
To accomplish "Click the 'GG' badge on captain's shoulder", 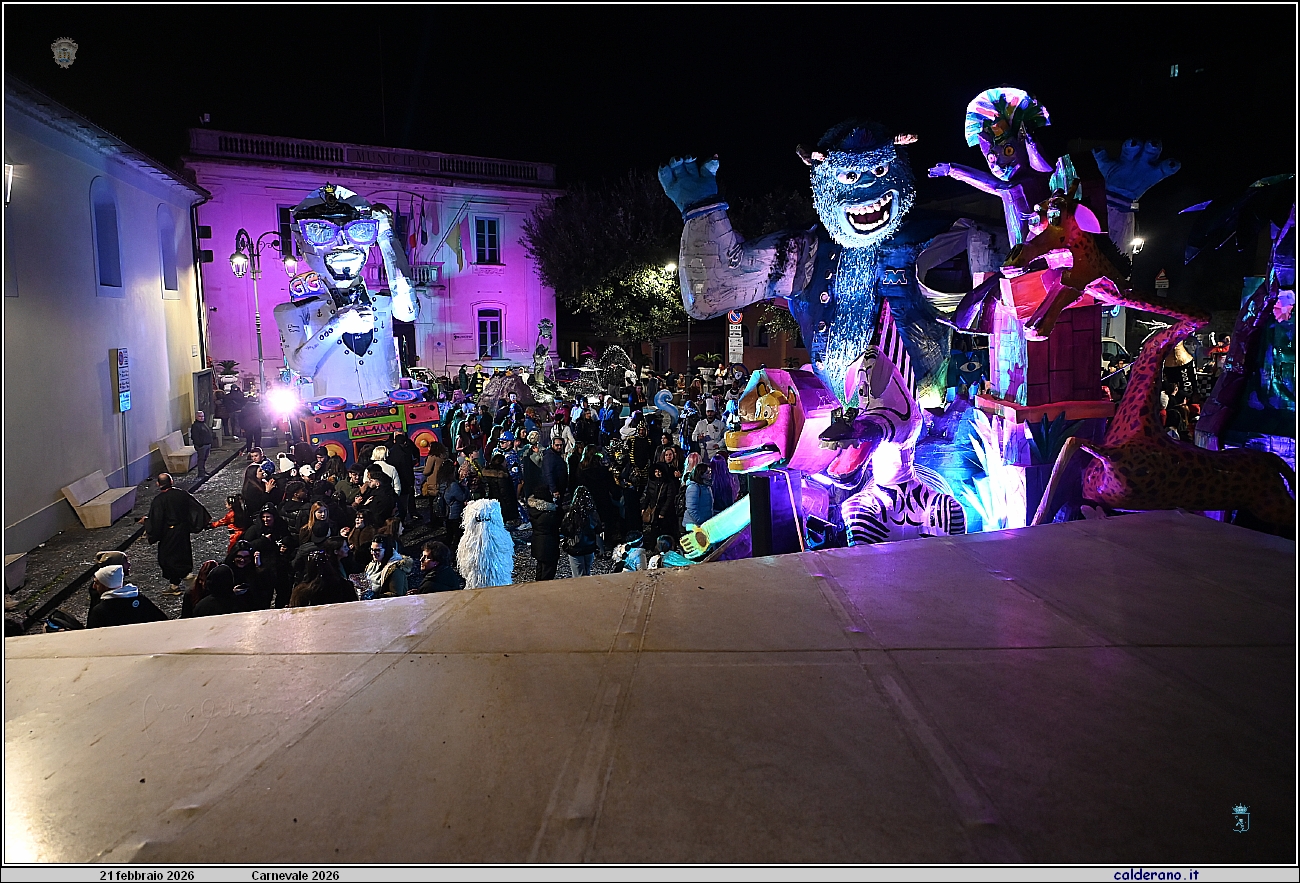I will click(304, 286).
